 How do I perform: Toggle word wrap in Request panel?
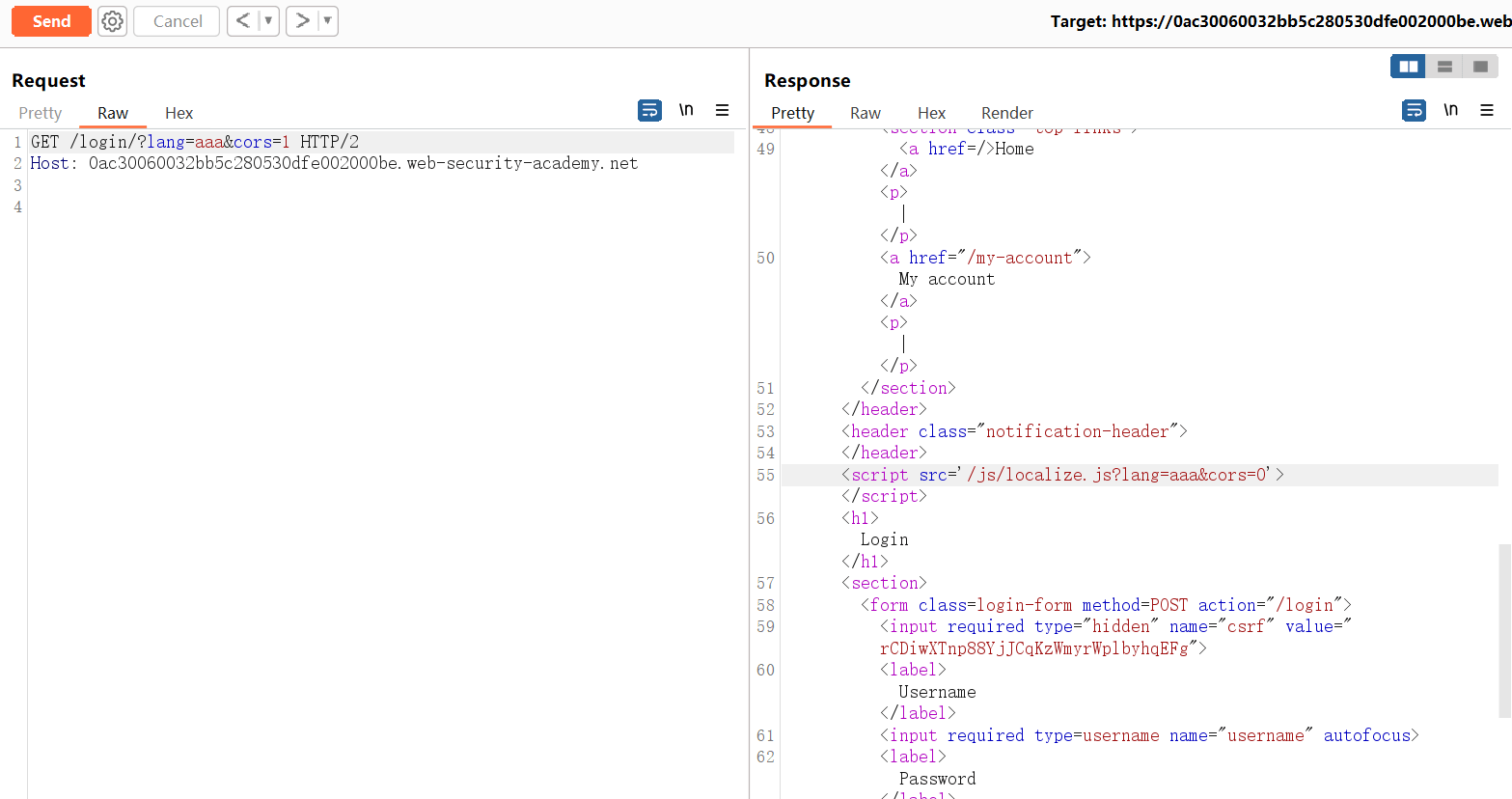(649, 111)
